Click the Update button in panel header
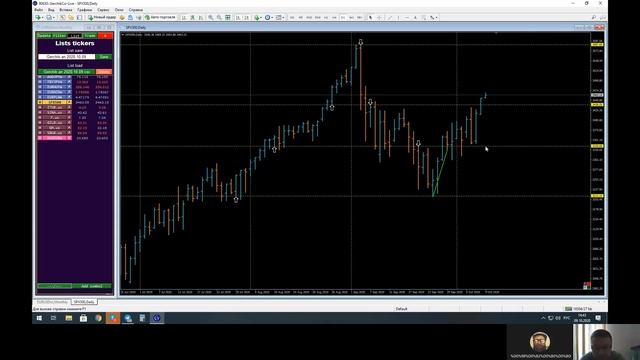Viewport: 640px width, 360px height. (x=44, y=36)
